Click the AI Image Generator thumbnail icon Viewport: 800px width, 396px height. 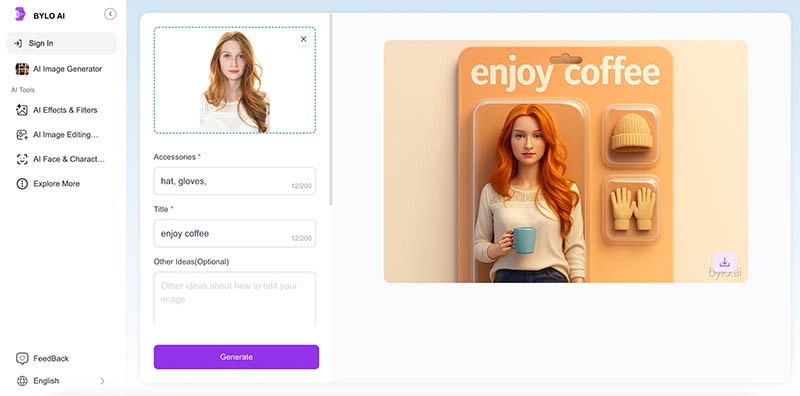pyautogui.click(x=22, y=69)
